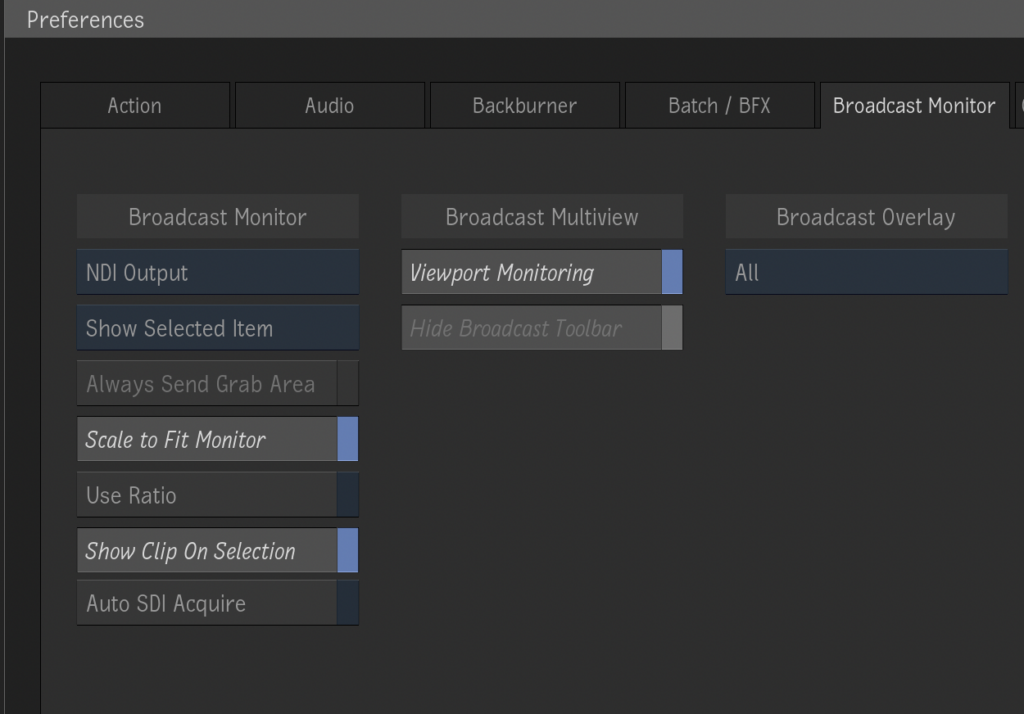Click the Broadcast Overlay section header
Screen dimensions: 1024x714
866,216
